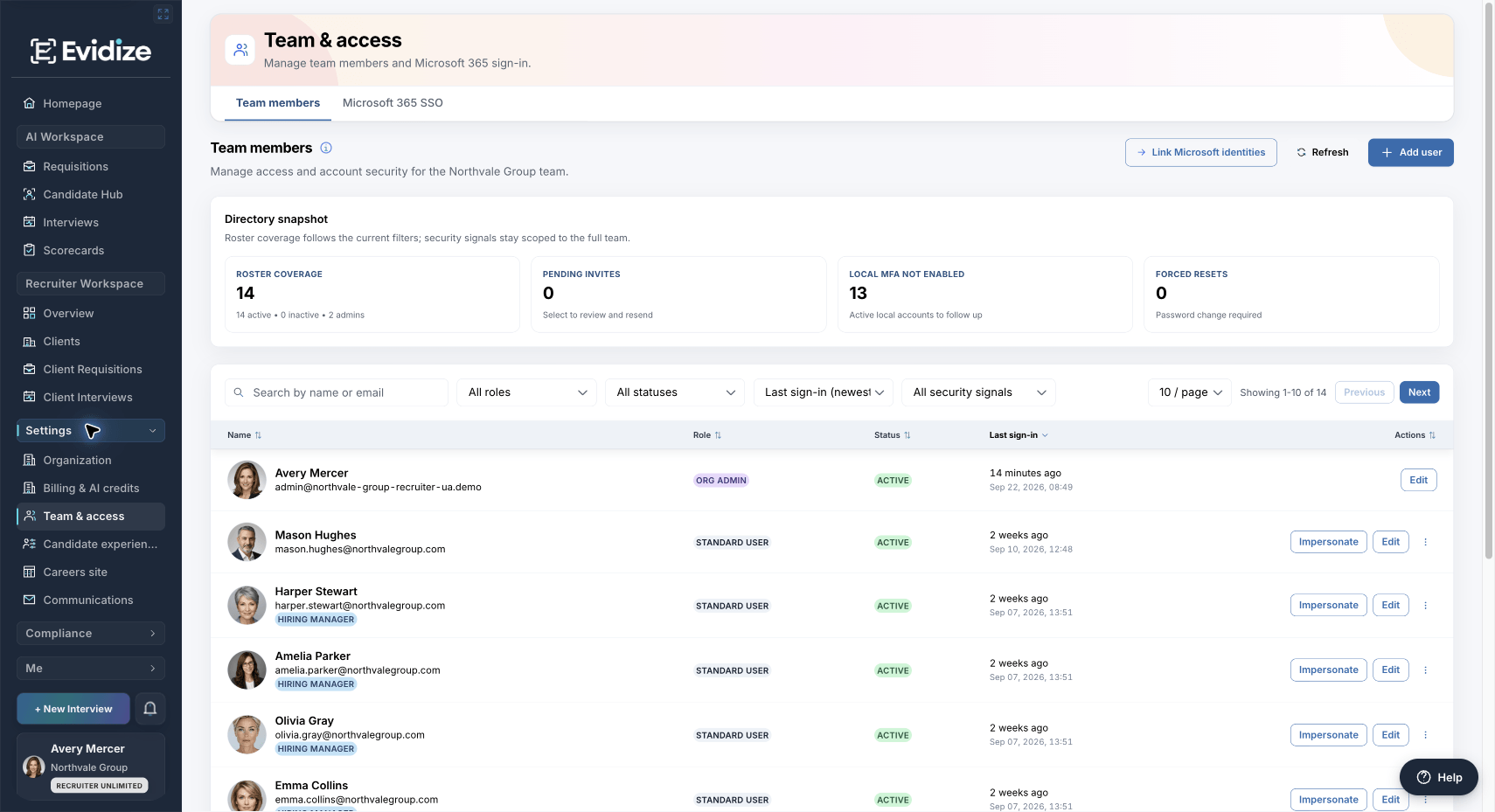Open the Local MFA Not Enabled card
Image resolution: width=1495 pixels, height=812 pixels.
tap(984, 295)
